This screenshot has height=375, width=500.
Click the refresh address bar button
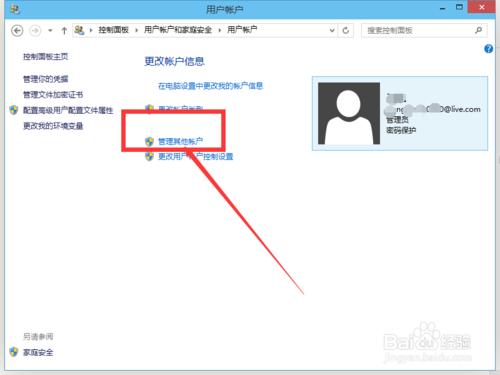pos(346,30)
